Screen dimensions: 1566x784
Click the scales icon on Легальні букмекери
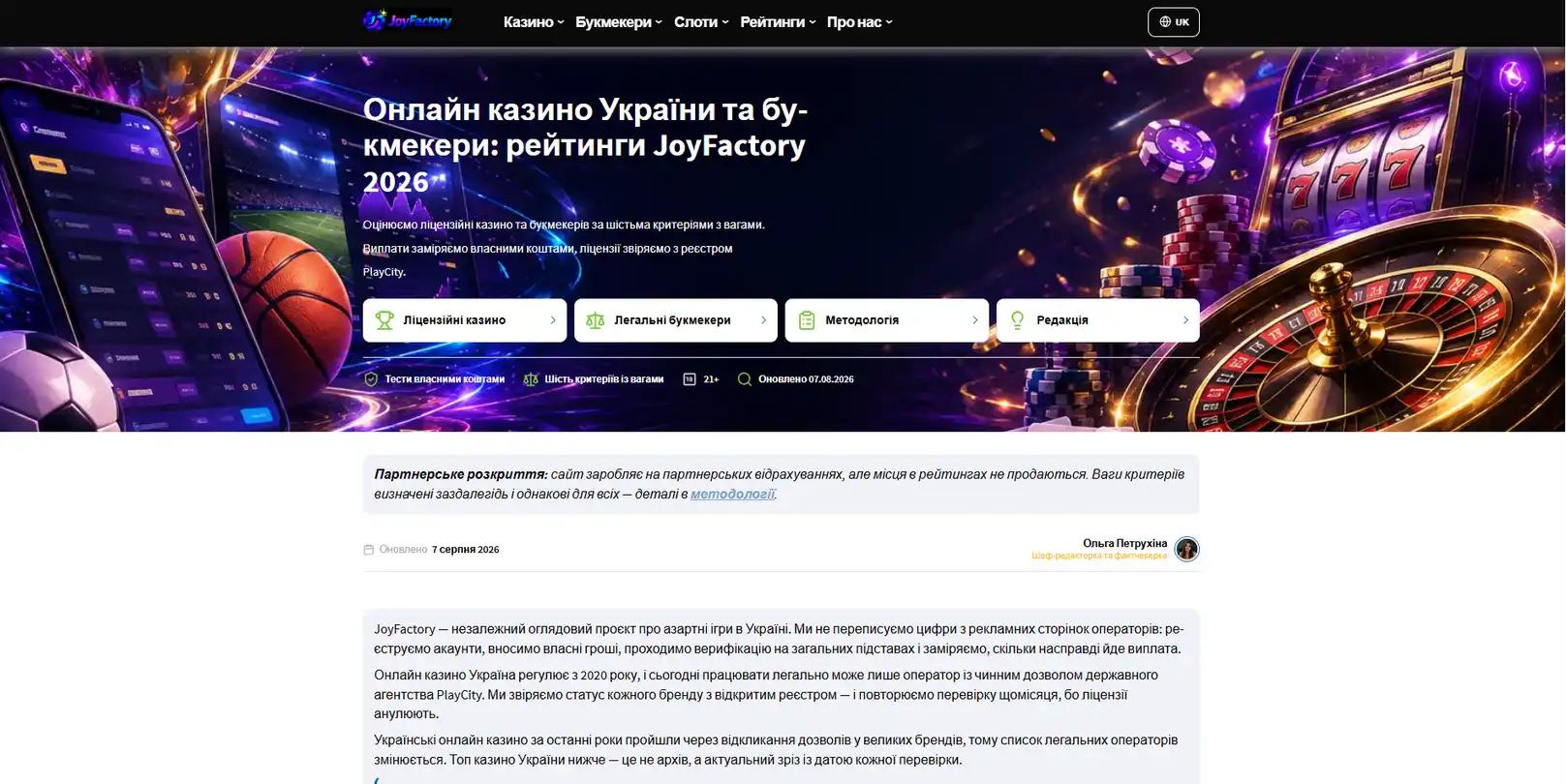point(595,320)
